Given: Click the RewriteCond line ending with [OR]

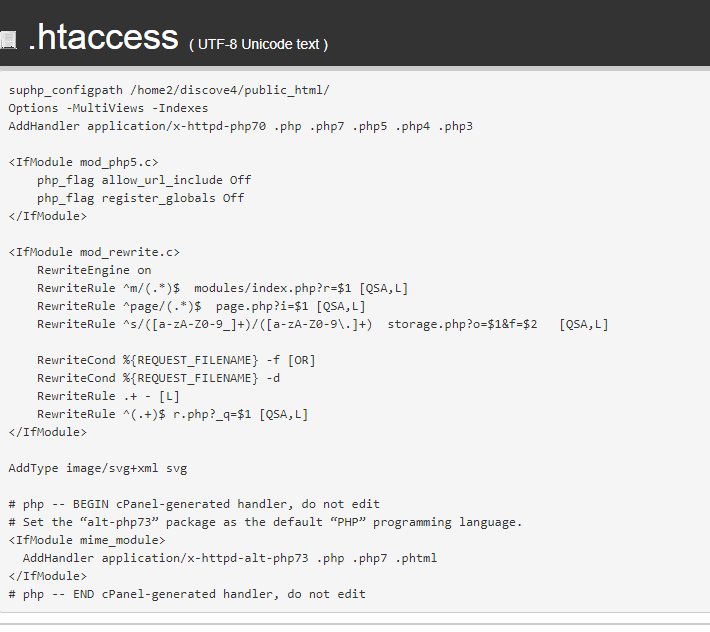Looking at the screenshot, I should 176,360.
